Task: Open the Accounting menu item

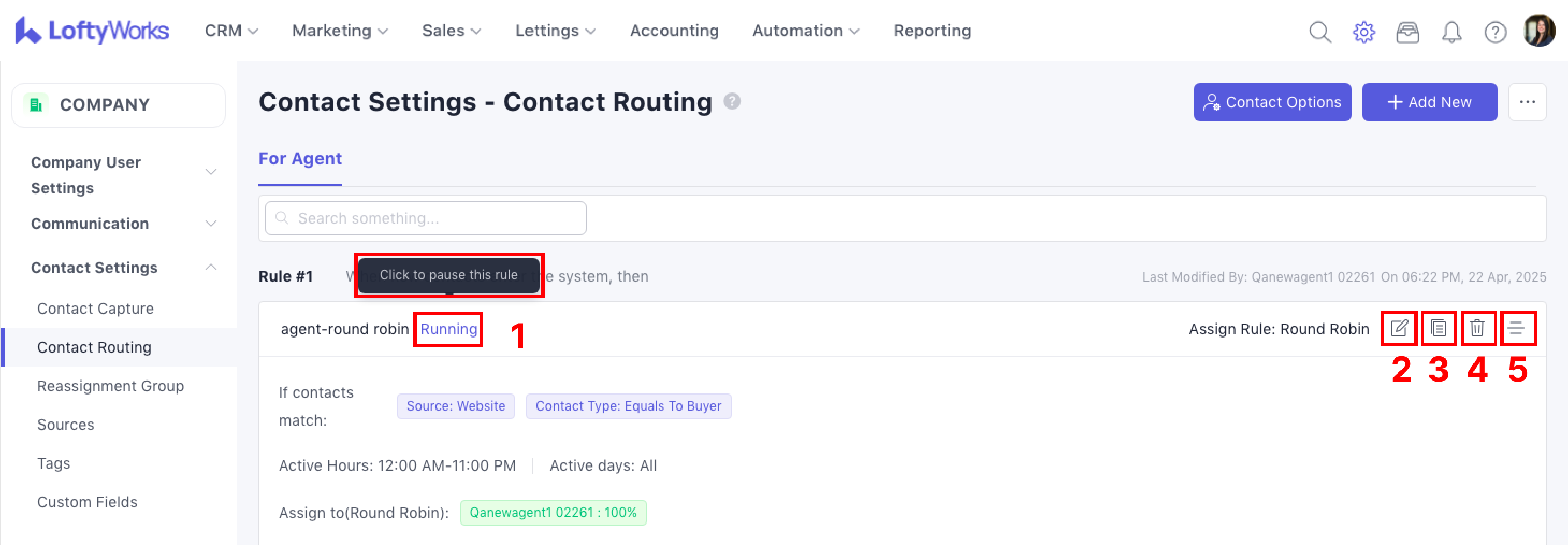Action: [674, 31]
